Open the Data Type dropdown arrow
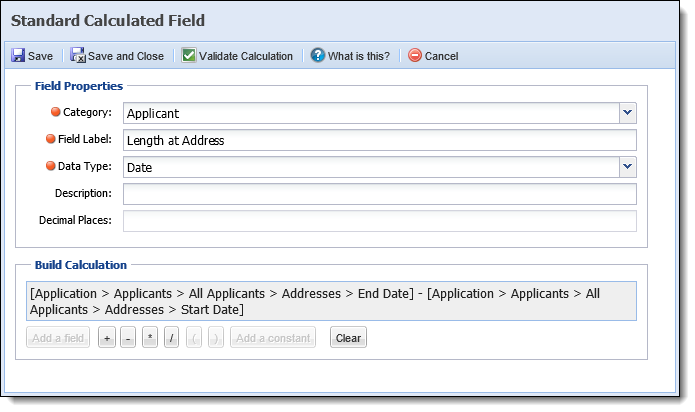Screen dimensions: 695x412 628,167
